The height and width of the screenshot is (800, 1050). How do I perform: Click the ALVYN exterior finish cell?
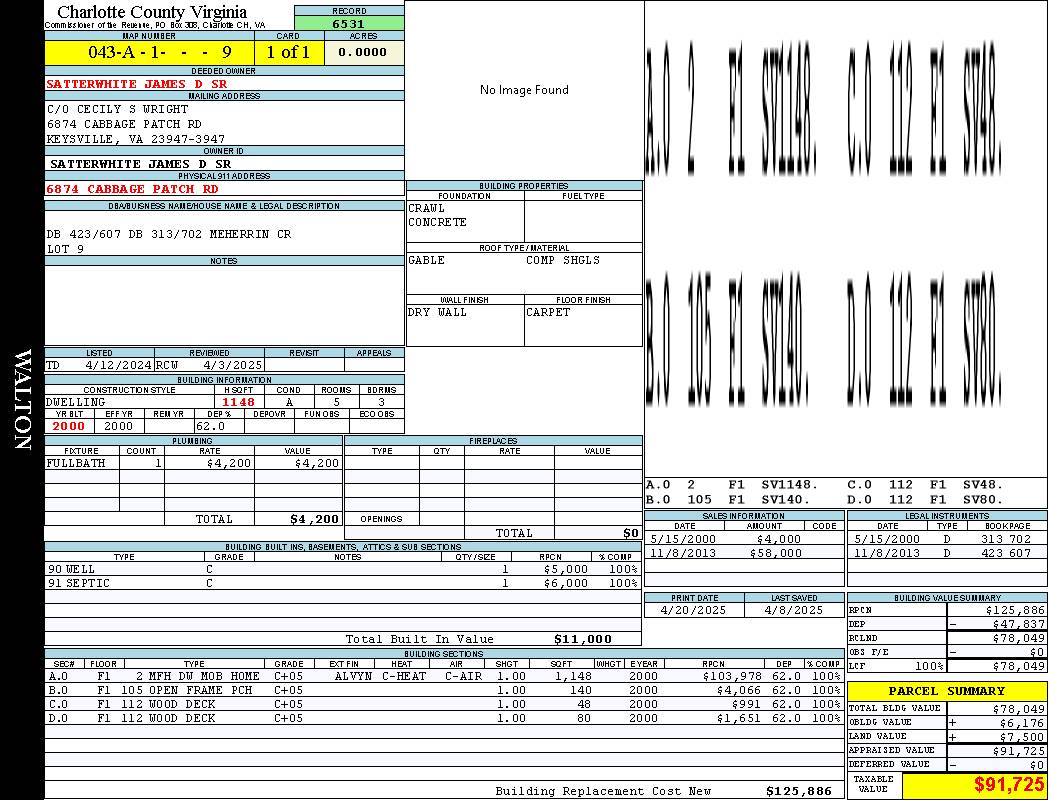pyautogui.click(x=353, y=676)
